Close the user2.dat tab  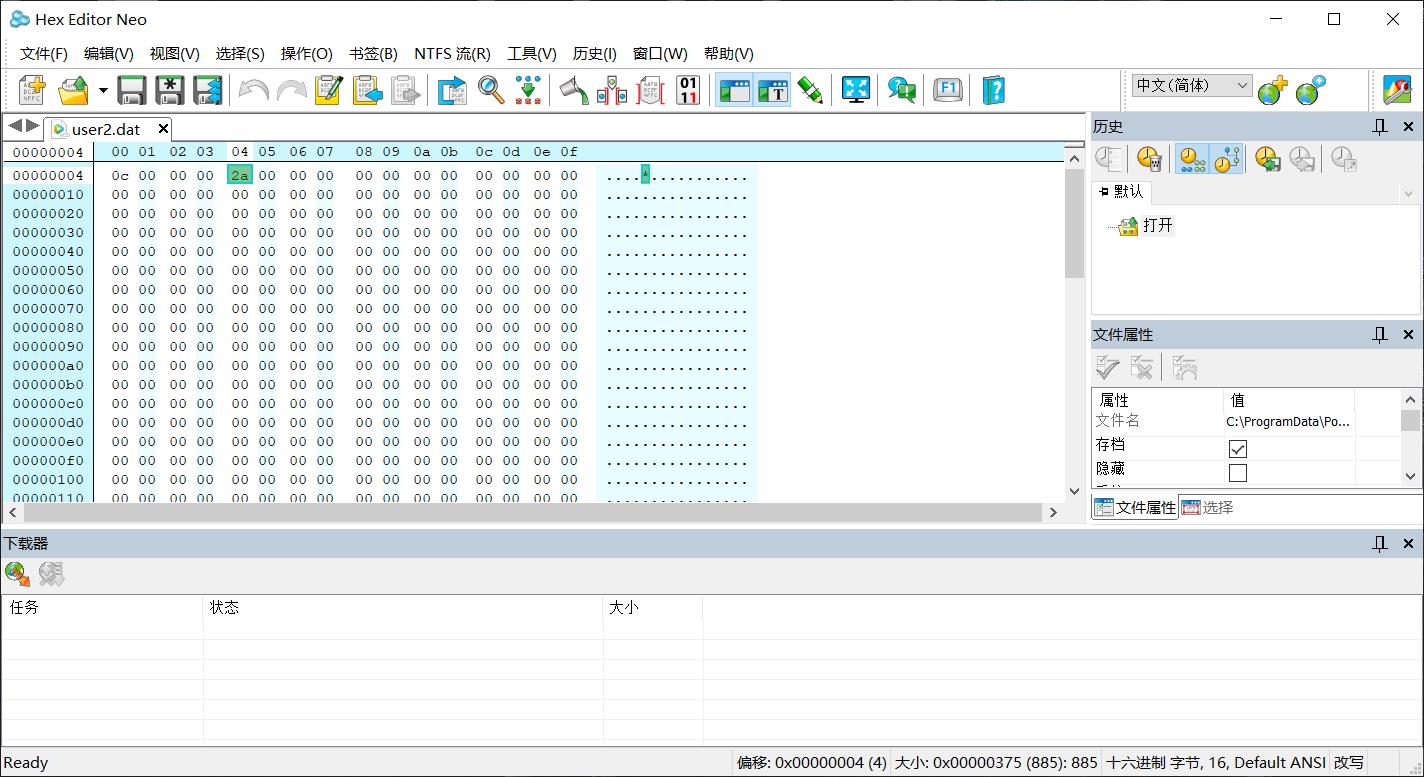pos(163,129)
